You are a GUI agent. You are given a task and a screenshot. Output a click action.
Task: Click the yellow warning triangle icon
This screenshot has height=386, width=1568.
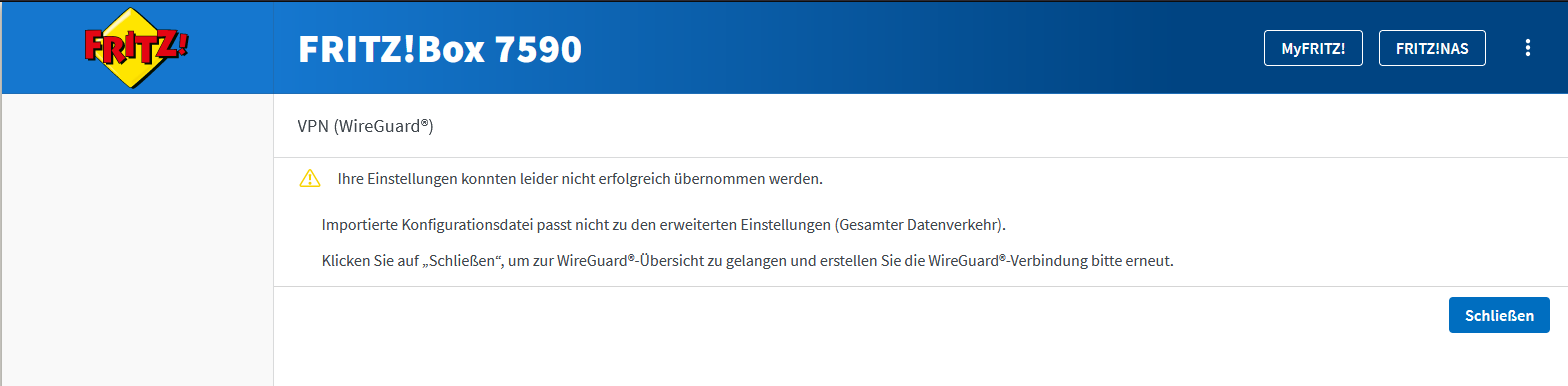tap(310, 179)
